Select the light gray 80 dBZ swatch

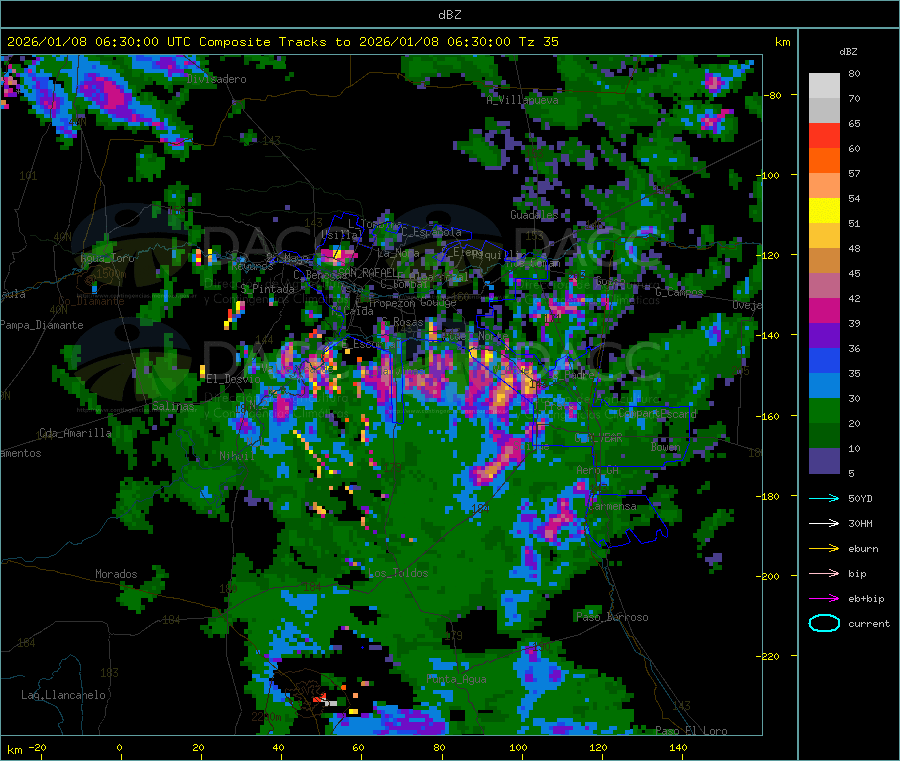coord(824,86)
